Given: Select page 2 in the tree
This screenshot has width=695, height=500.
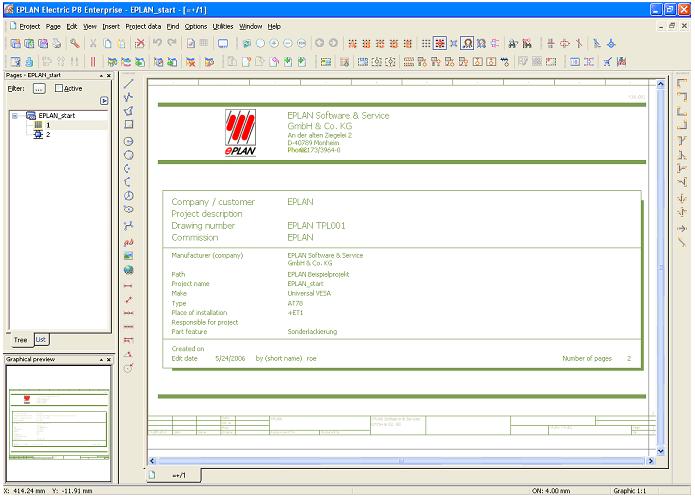Looking at the screenshot, I should (48, 134).
